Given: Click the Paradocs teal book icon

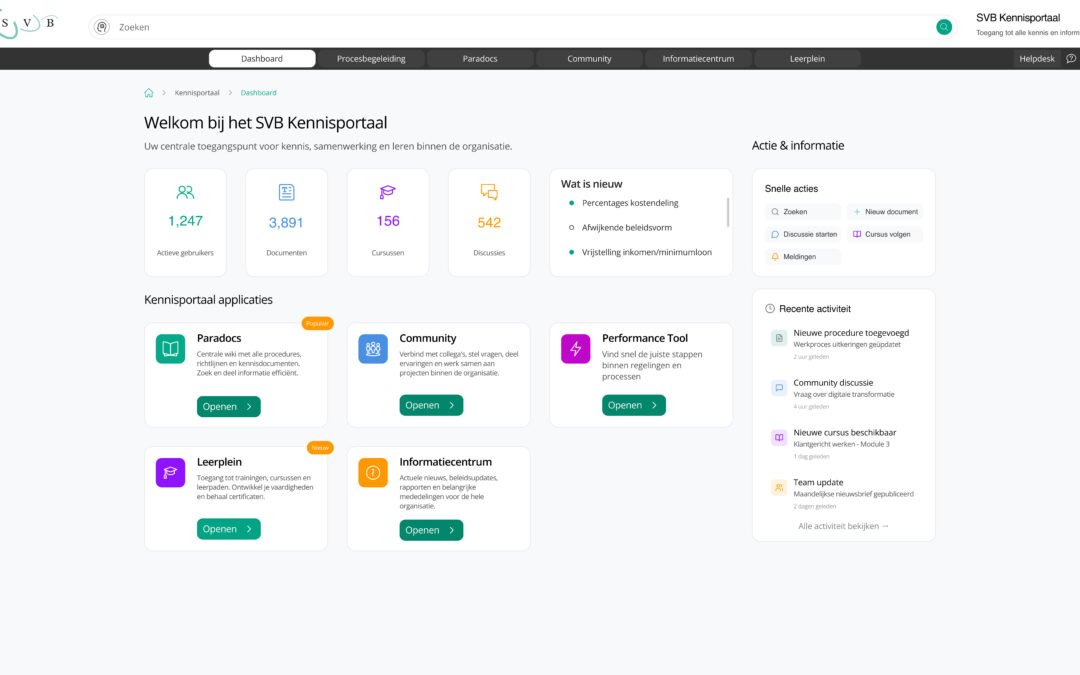Looking at the screenshot, I should click(170, 349).
